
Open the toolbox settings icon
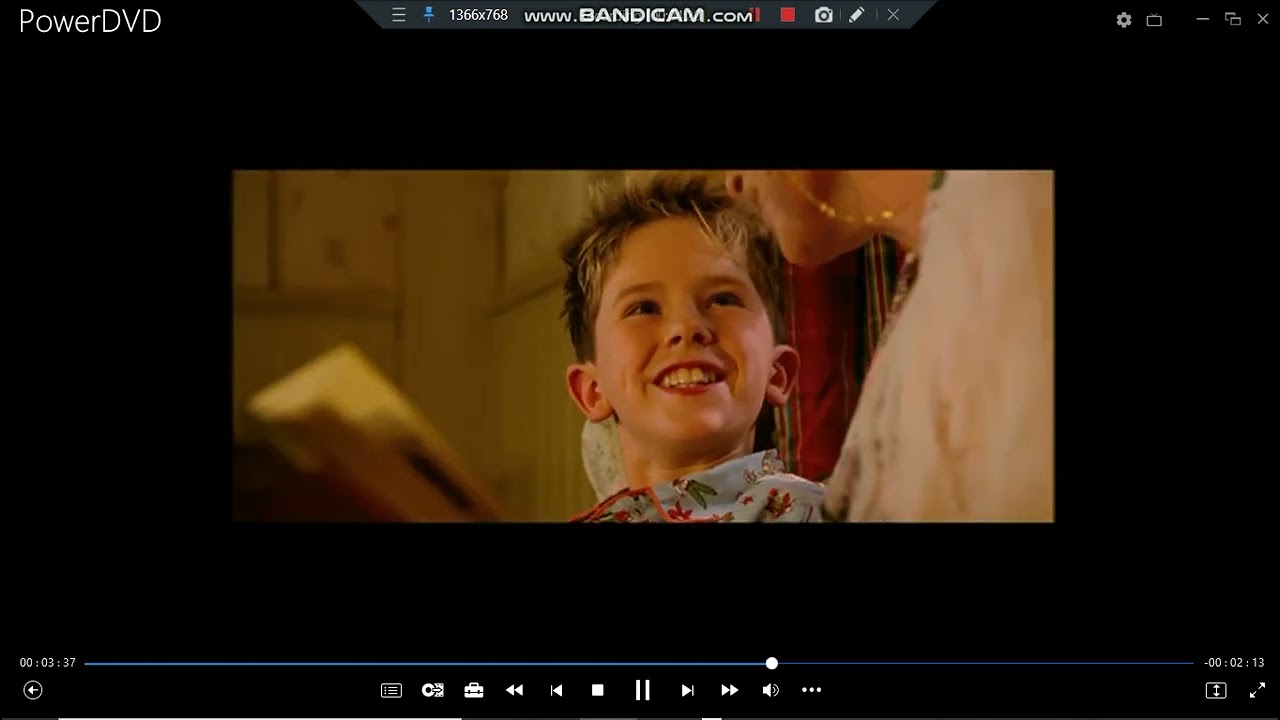click(474, 690)
